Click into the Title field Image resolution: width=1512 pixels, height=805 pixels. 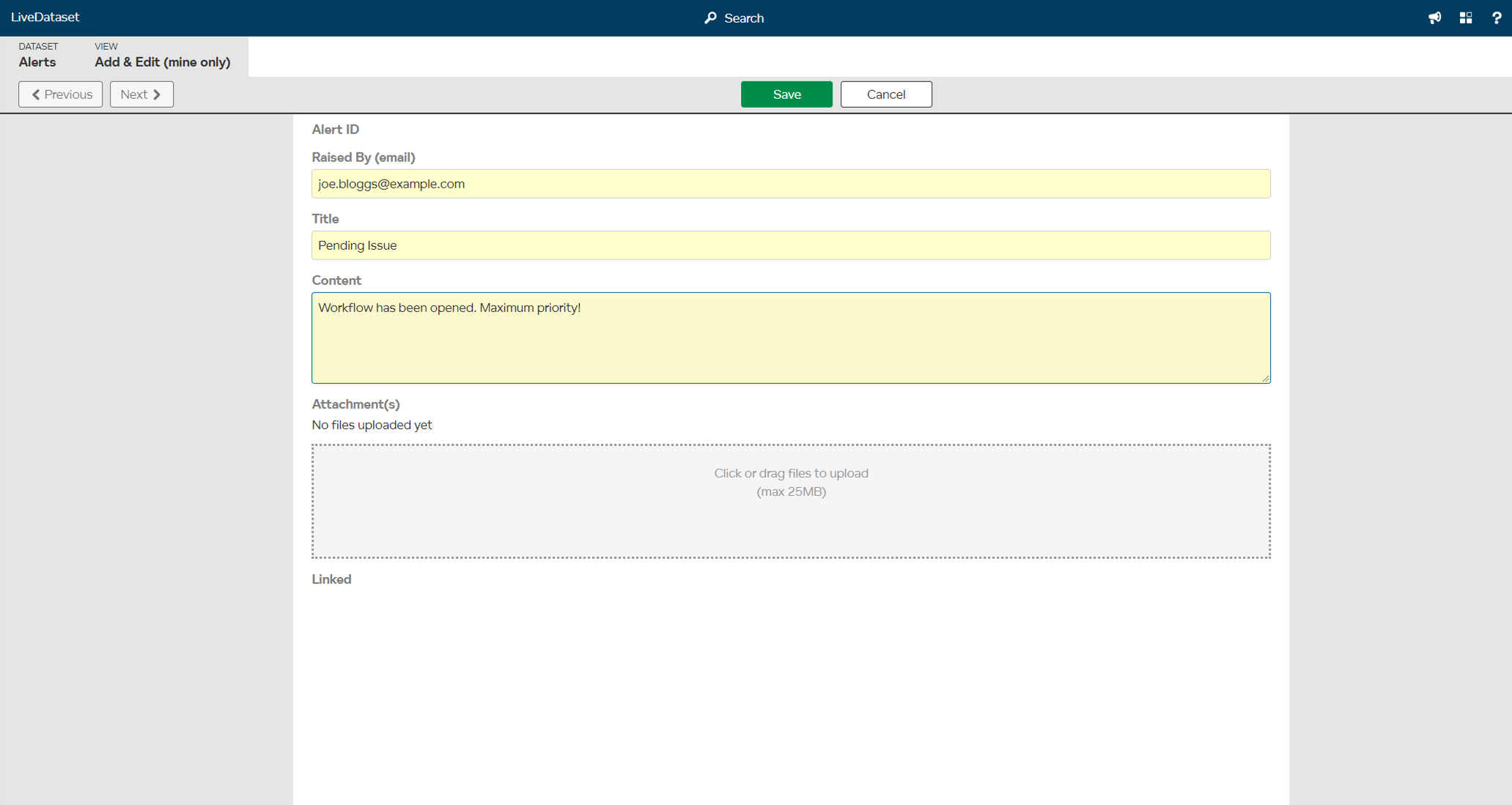coord(790,245)
